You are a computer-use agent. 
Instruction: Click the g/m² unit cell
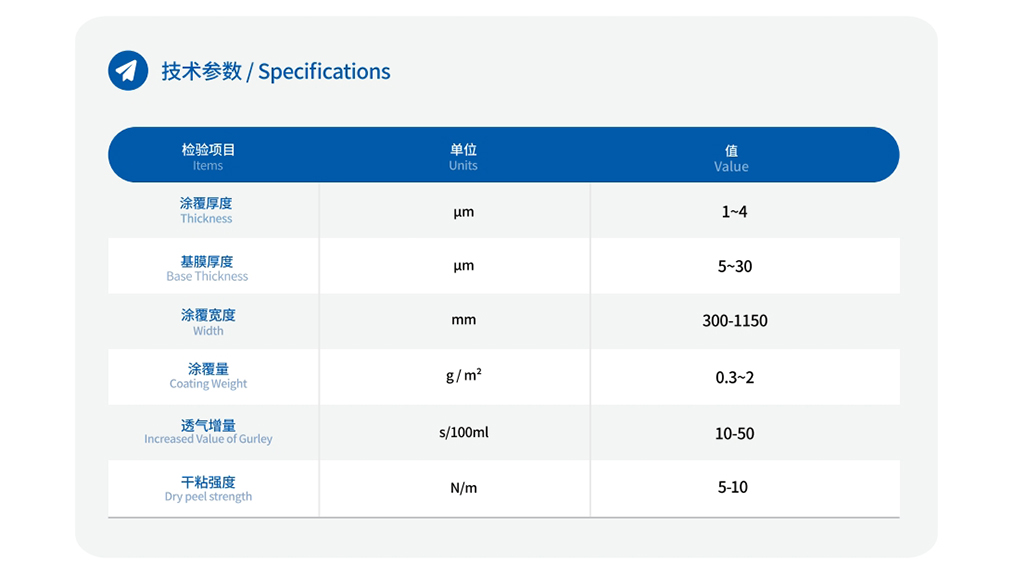point(464,376)
